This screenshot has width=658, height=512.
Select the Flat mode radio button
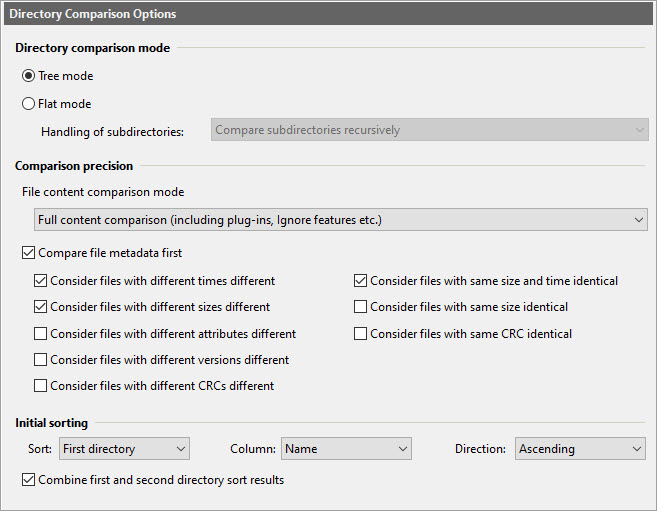(28, 103)
